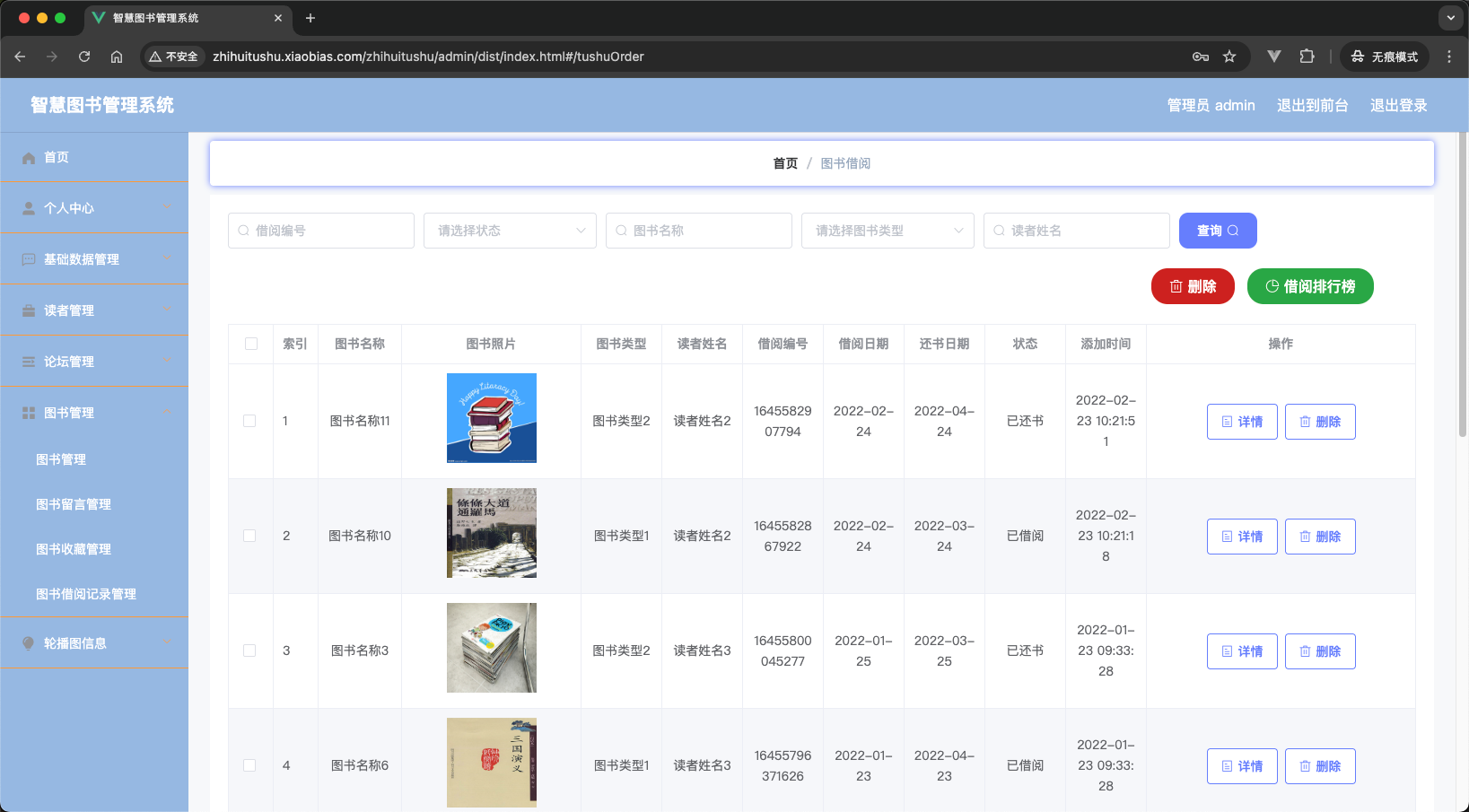Expand 基础数据管理 submenu arrow
Viewport: 1469px width, 812px height.
pyautogui.click(x=166, y=259)
